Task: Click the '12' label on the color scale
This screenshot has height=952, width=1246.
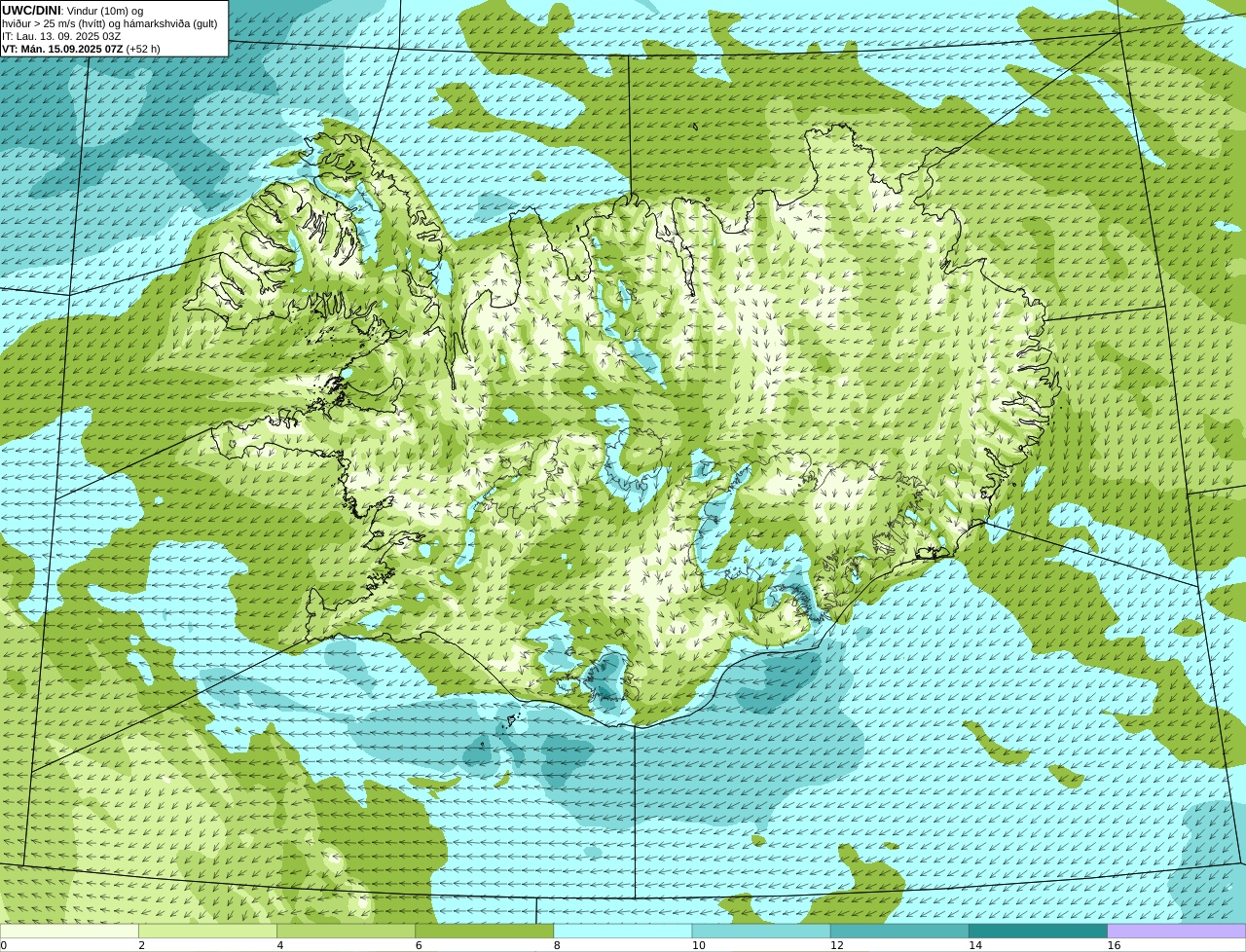Action: (837, 945)
